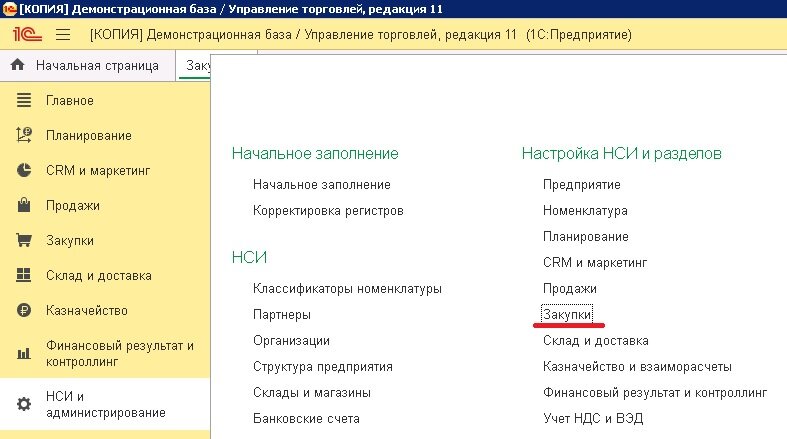Screen dimensions: 787x439
Task: Open Организации link
Action: click(x=291, y=341)
